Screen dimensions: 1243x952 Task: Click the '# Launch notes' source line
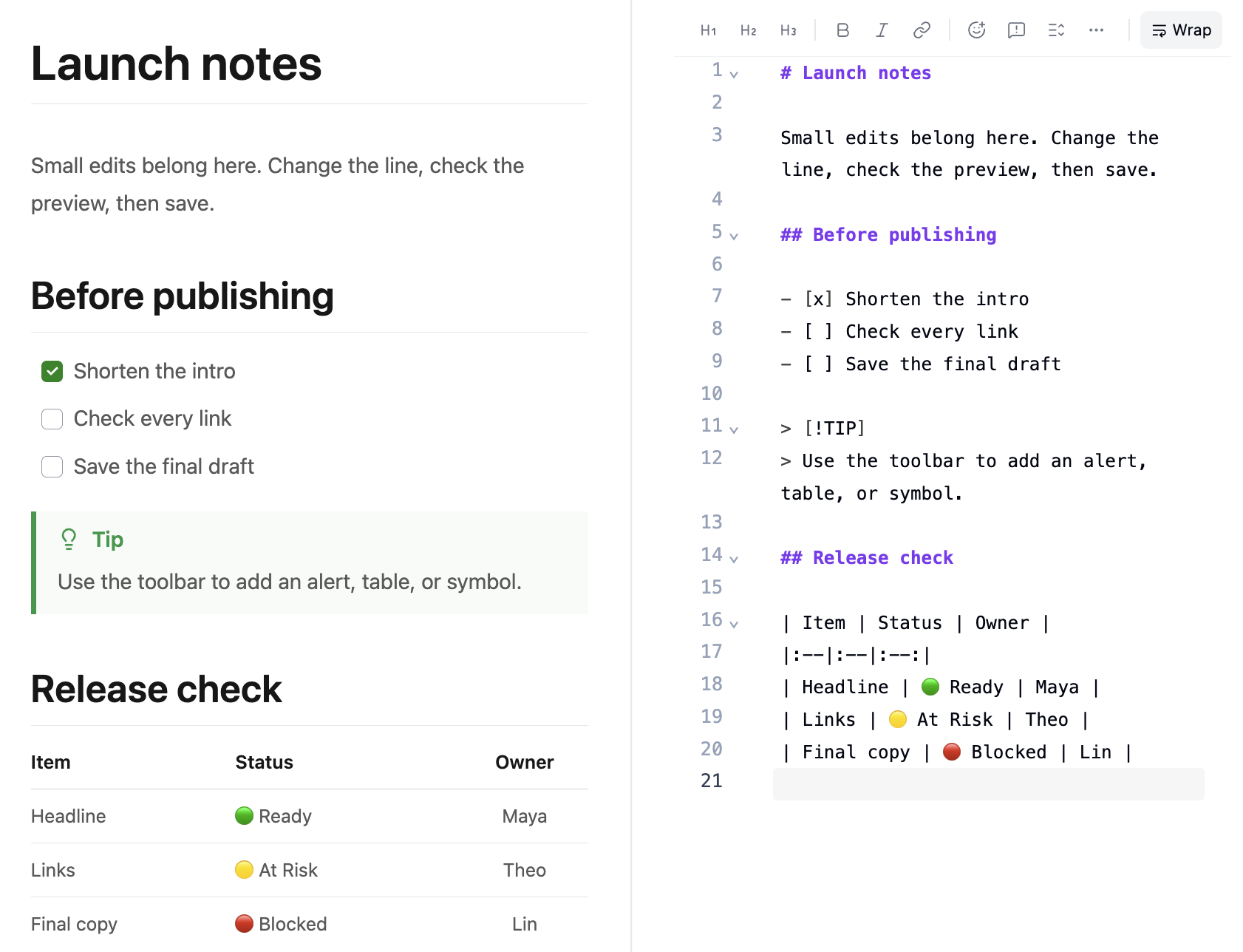(856, 73)
